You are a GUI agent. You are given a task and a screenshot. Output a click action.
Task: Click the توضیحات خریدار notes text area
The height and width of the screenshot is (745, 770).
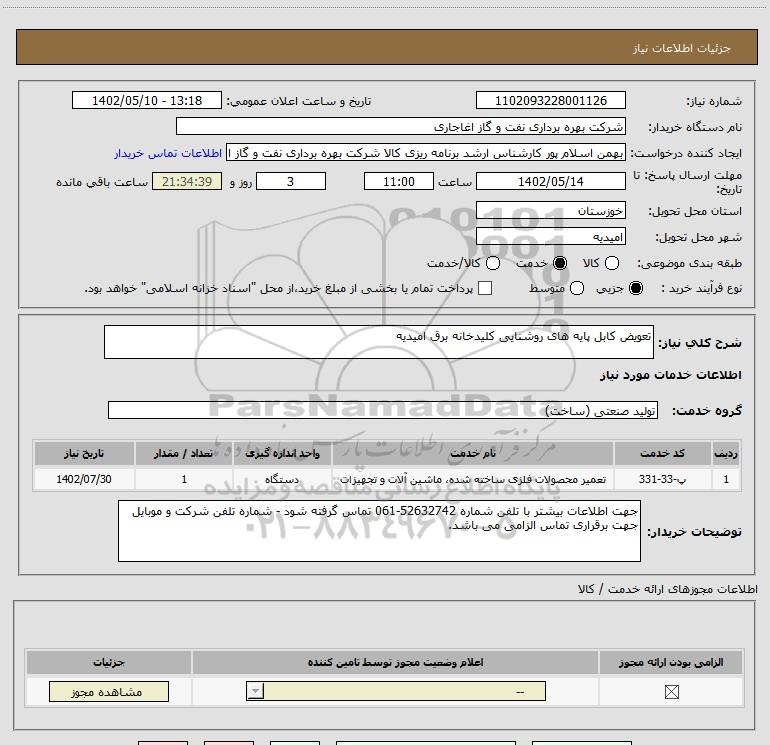pos(379,531)
